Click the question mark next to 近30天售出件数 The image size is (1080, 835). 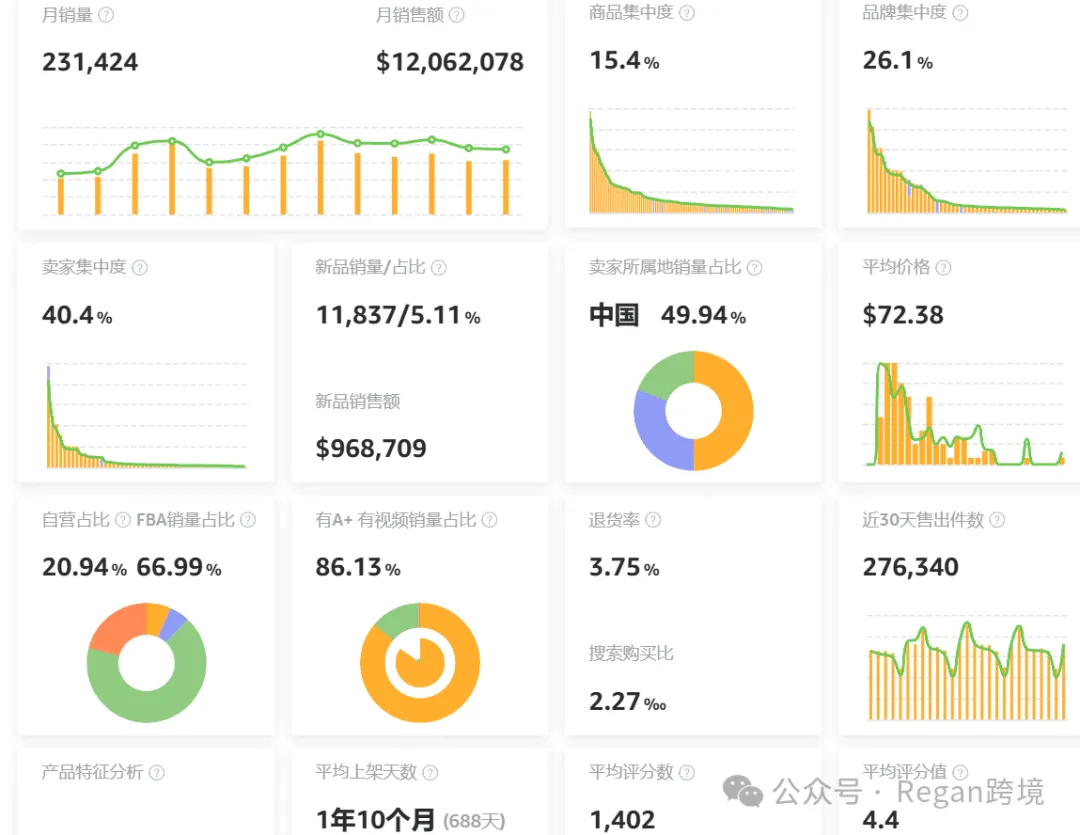click(x=997, y=520)
